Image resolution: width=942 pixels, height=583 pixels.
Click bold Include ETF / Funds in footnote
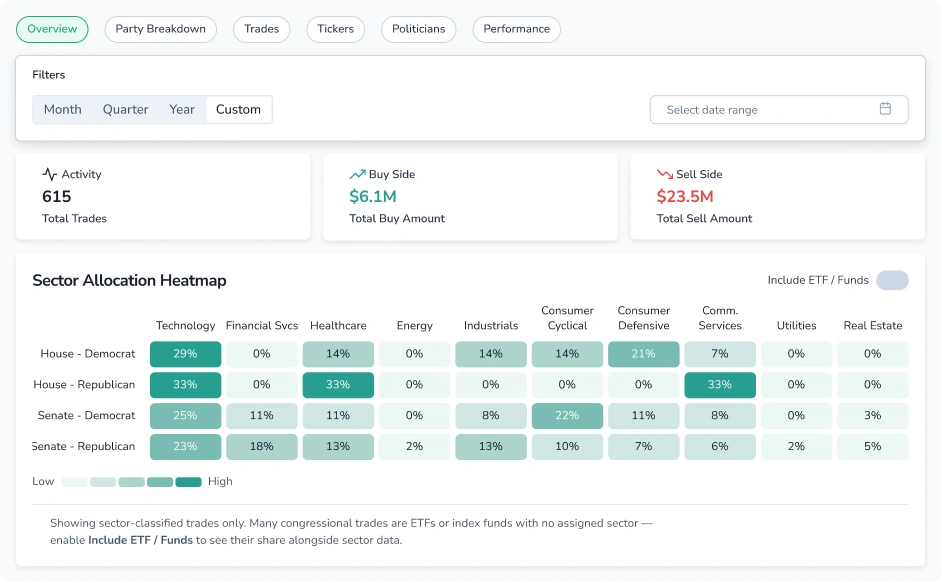(x=141, y=540)
